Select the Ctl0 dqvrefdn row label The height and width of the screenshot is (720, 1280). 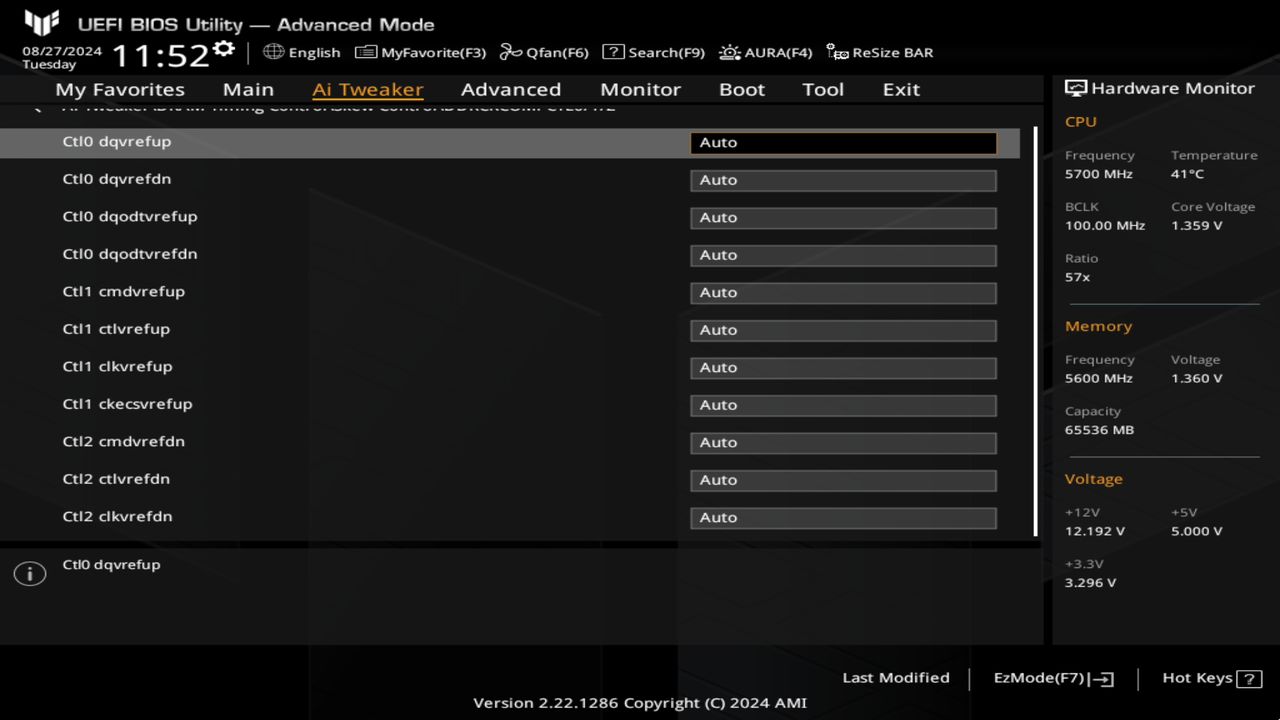(116, 179)
